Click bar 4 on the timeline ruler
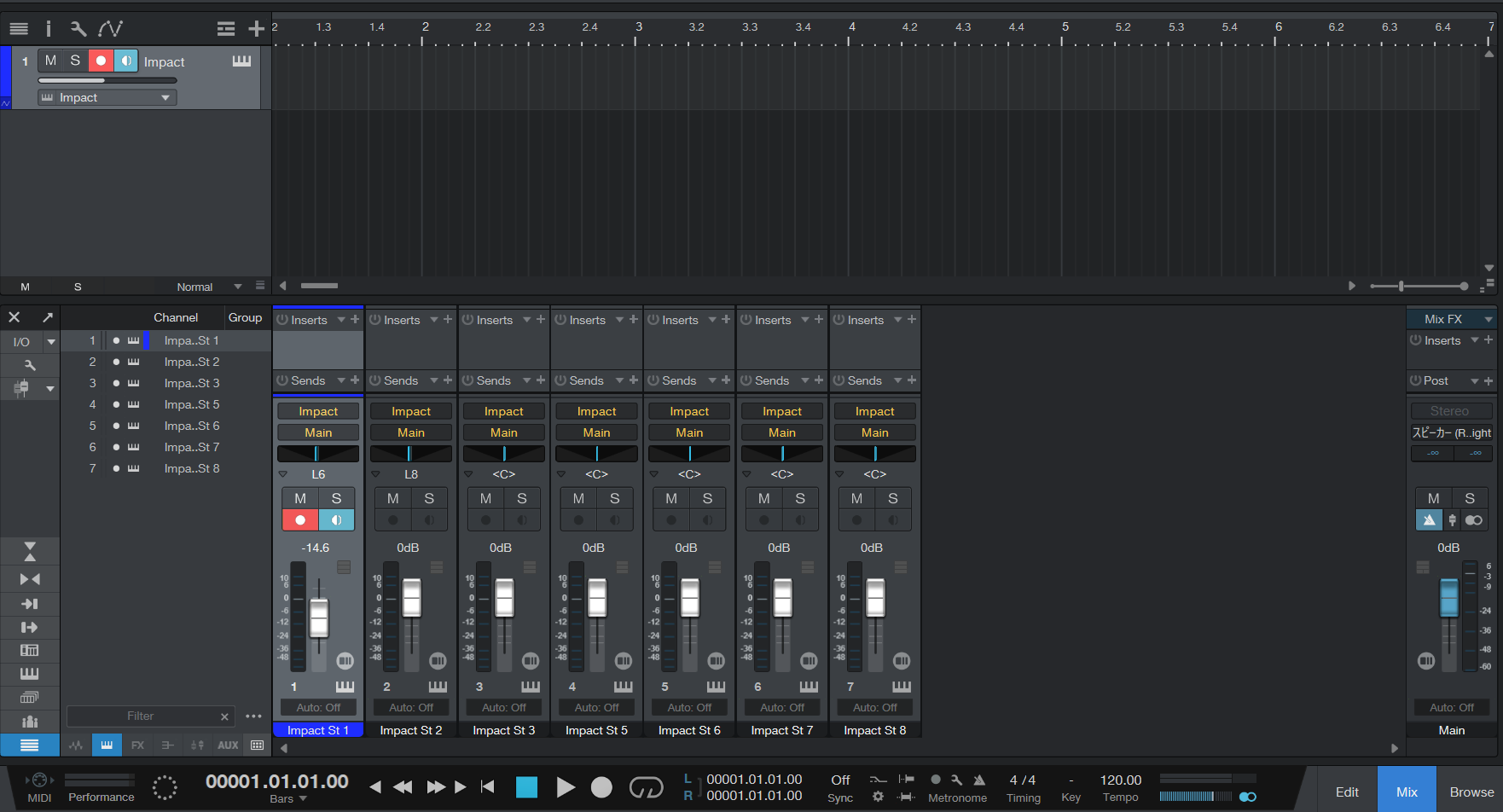 tap(851, 27)
